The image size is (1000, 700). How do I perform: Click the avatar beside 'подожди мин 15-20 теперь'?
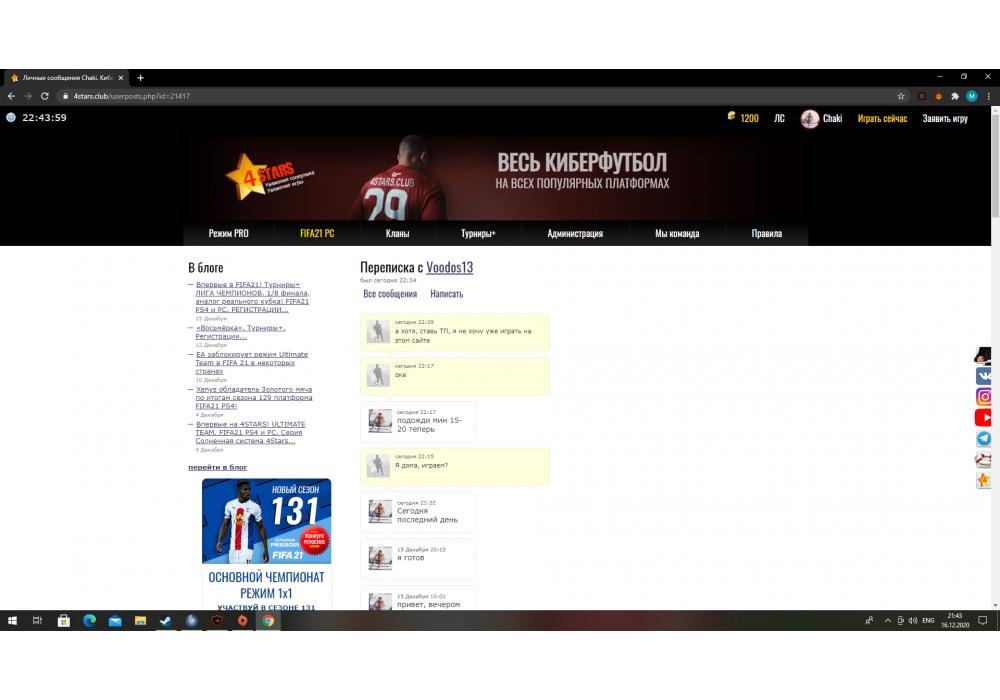click(x=380, y=421)
